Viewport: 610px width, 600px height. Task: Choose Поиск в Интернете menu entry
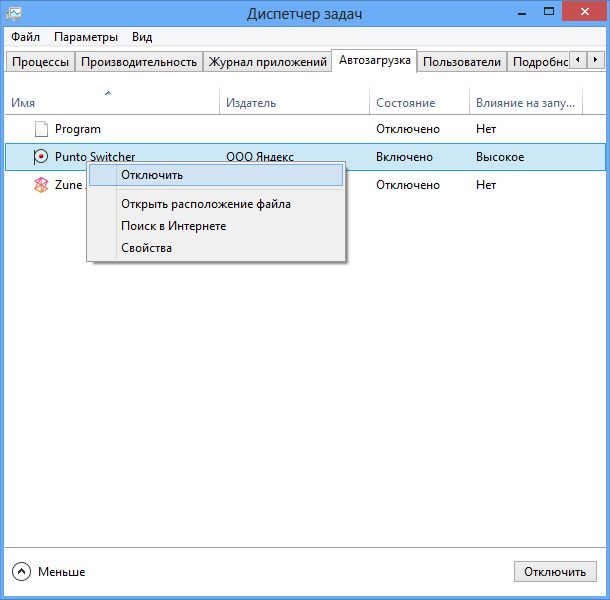[173, 226]
